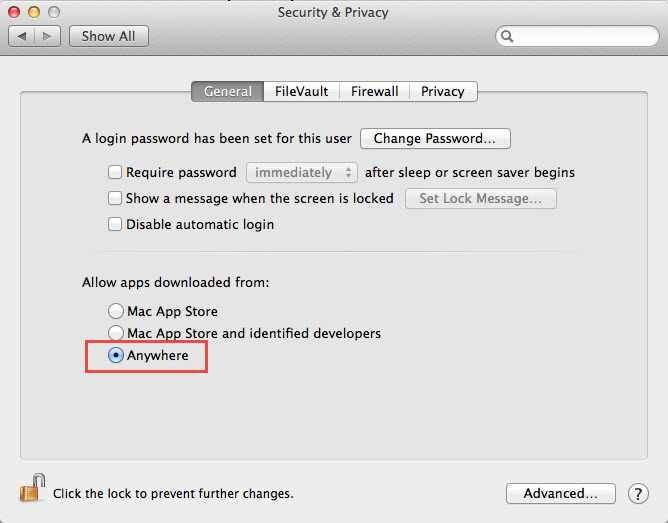
Task: Open the Privacy tab
Action: pos(443,92)
